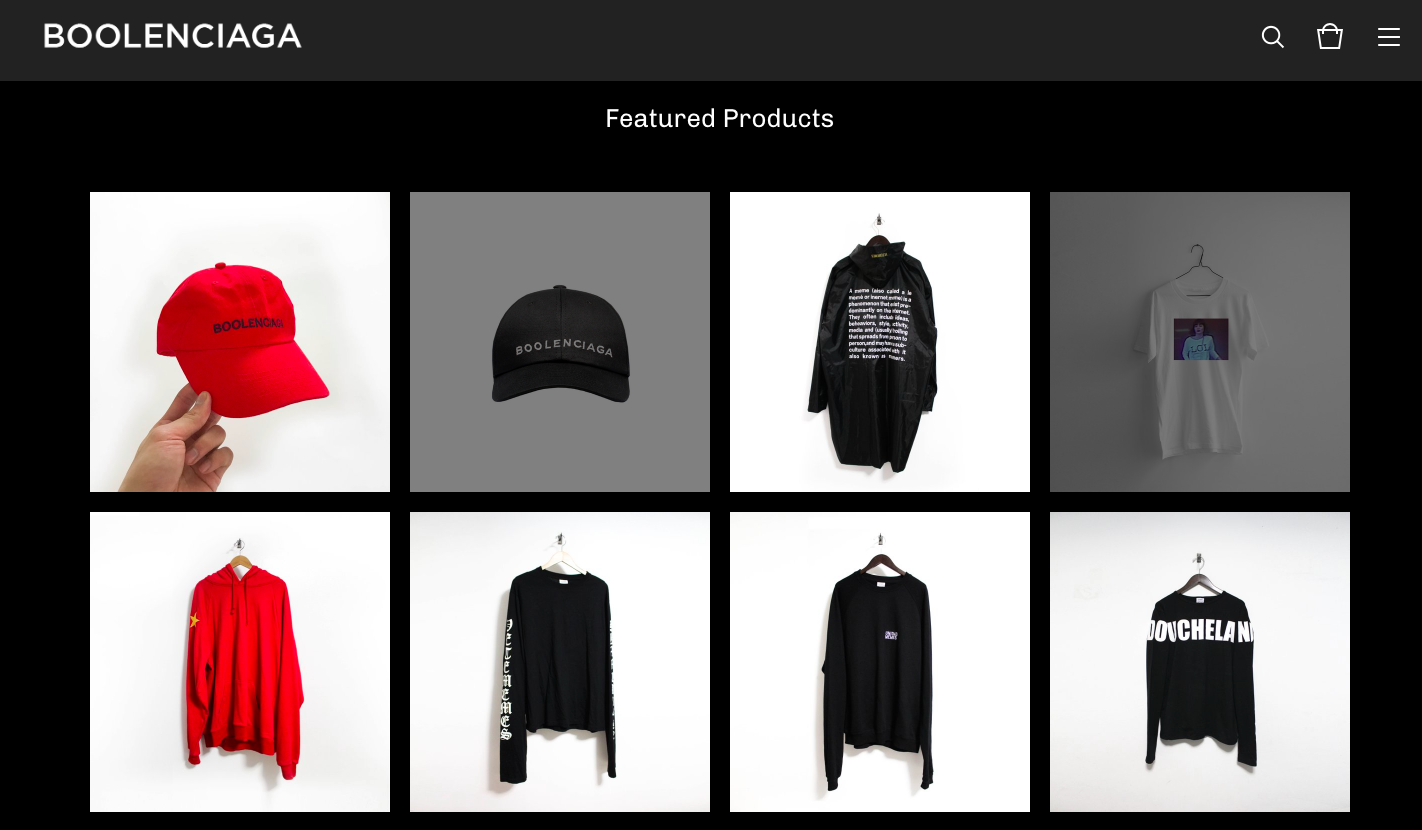
Task: Click the Featured Products heading
Action: point(719,118)
